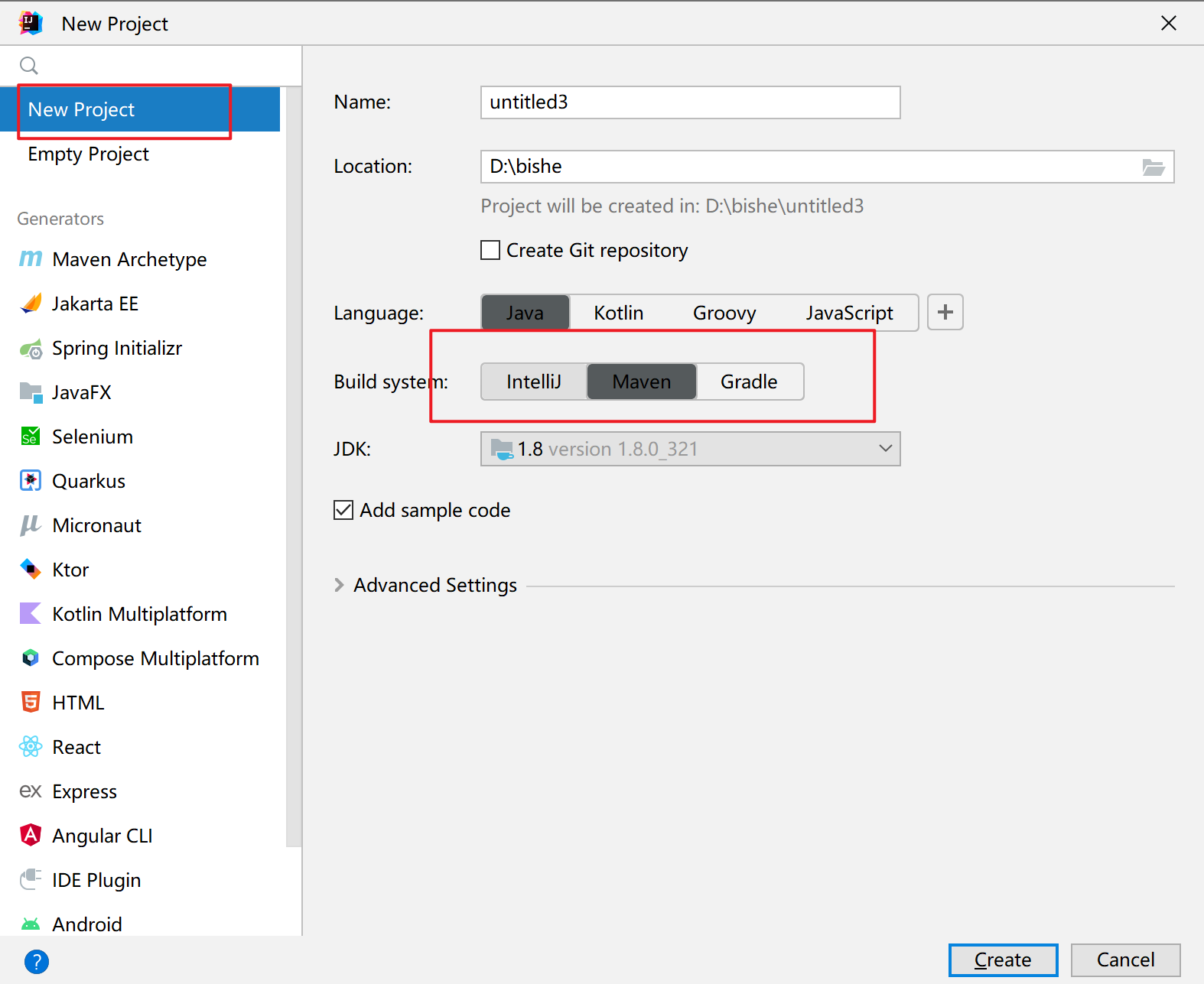Choose Maven build system

coord(642,382)
